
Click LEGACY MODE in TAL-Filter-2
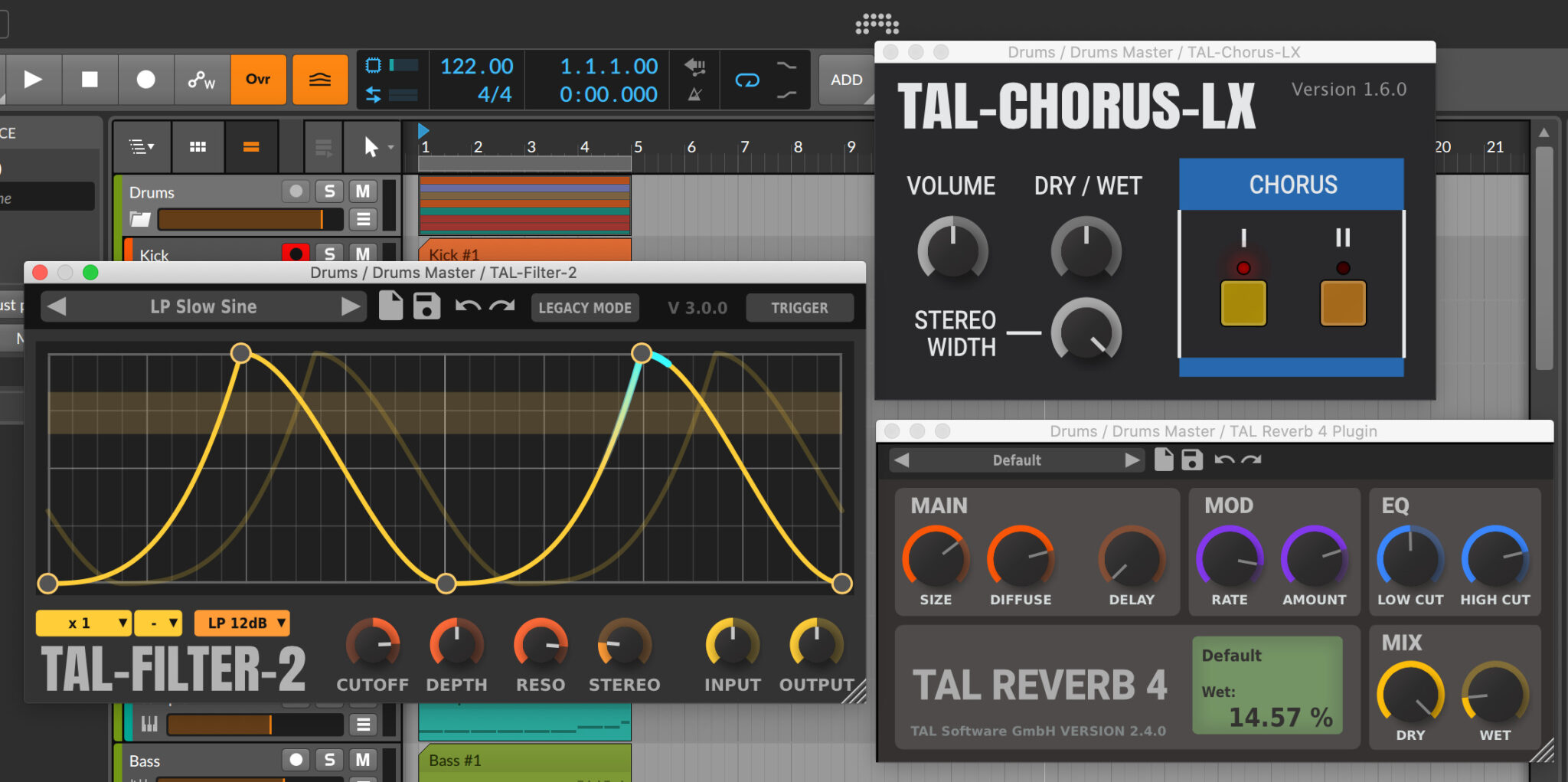(584, 307)
